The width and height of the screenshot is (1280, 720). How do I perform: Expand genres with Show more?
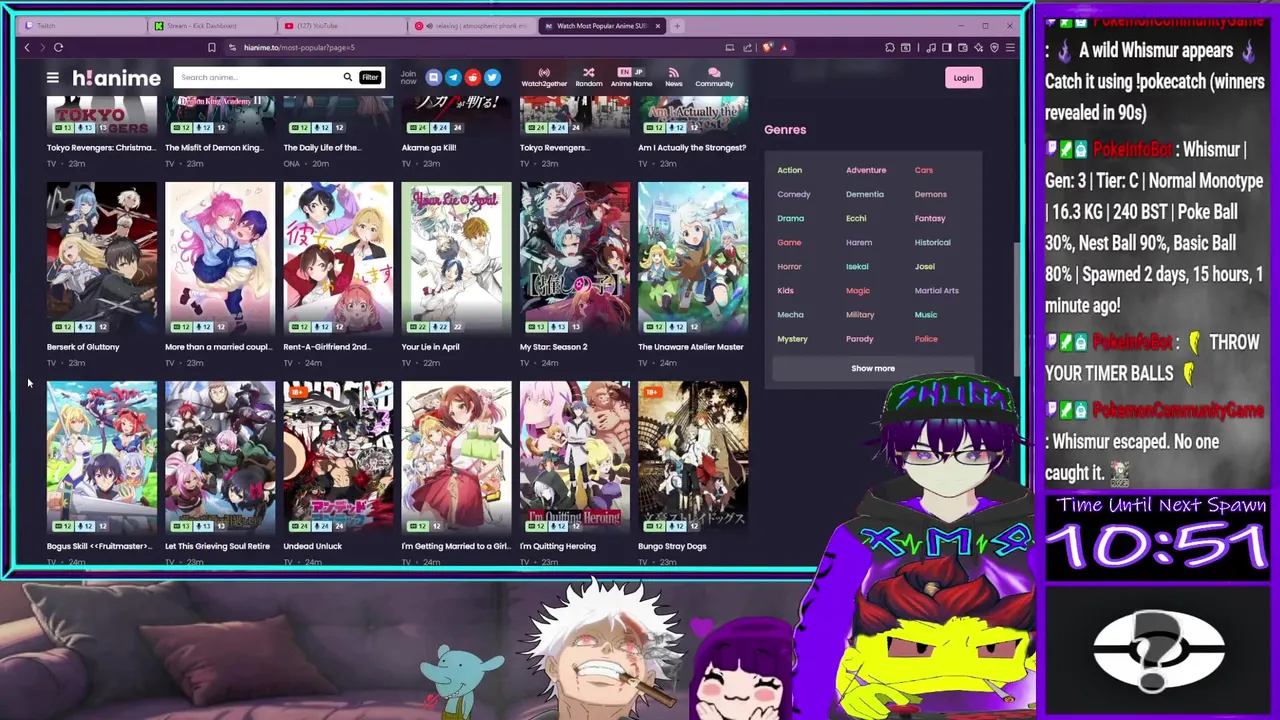(x=873, y=368)
